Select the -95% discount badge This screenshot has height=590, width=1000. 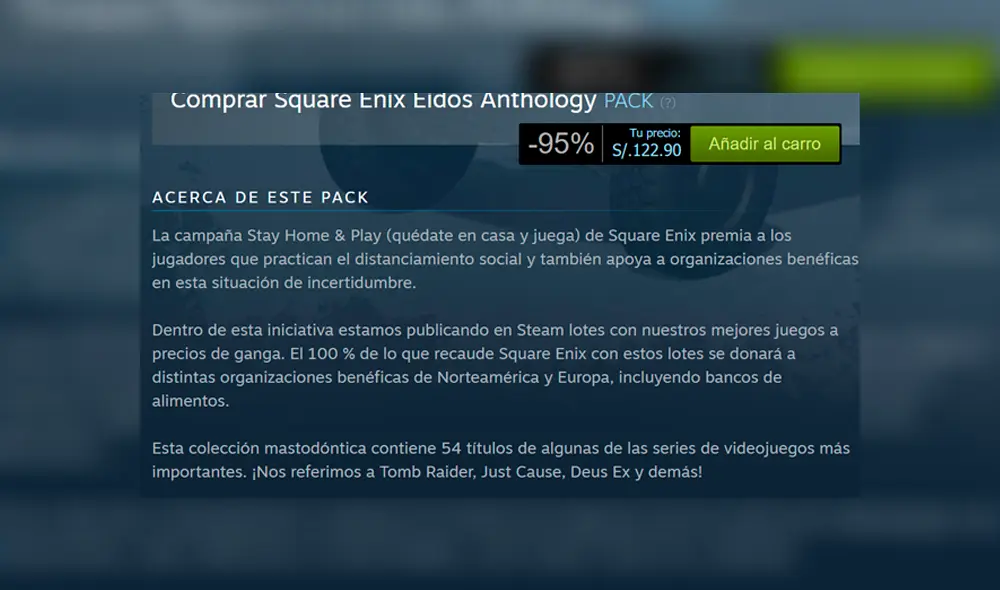561,144
